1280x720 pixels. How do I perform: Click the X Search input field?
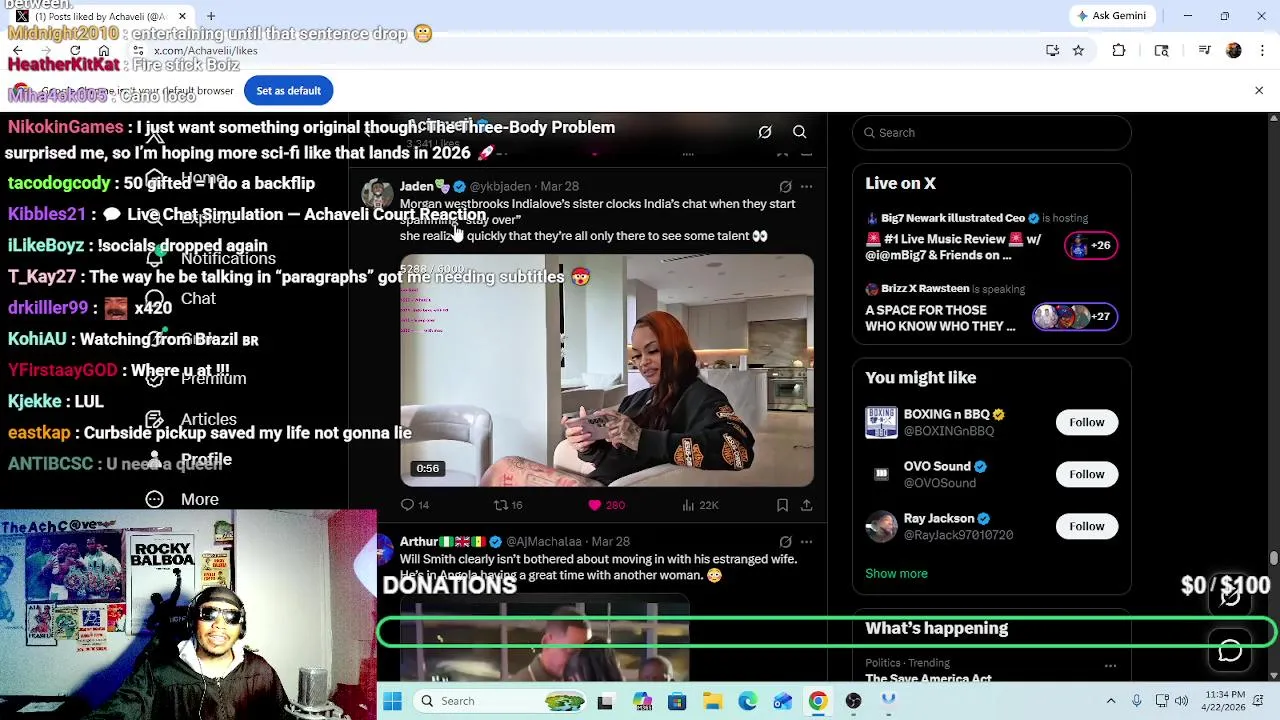(992, 132)
